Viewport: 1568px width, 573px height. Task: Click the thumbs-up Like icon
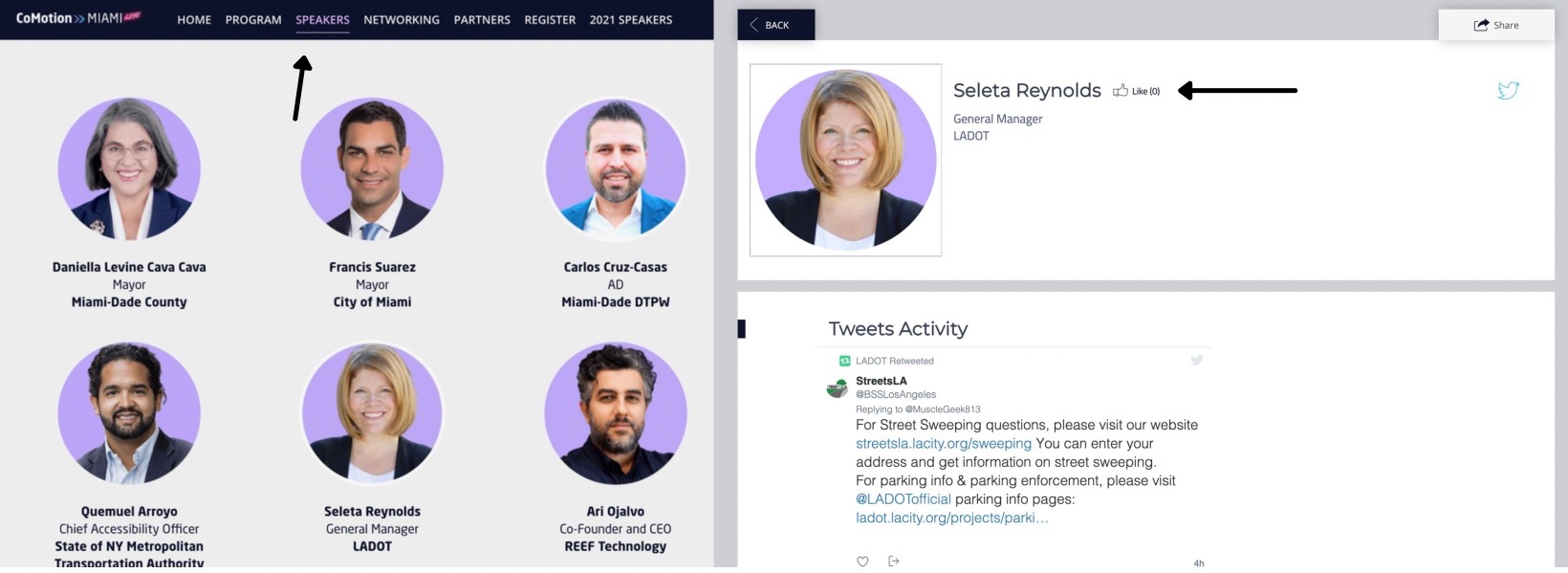[x=1120, y=91]
